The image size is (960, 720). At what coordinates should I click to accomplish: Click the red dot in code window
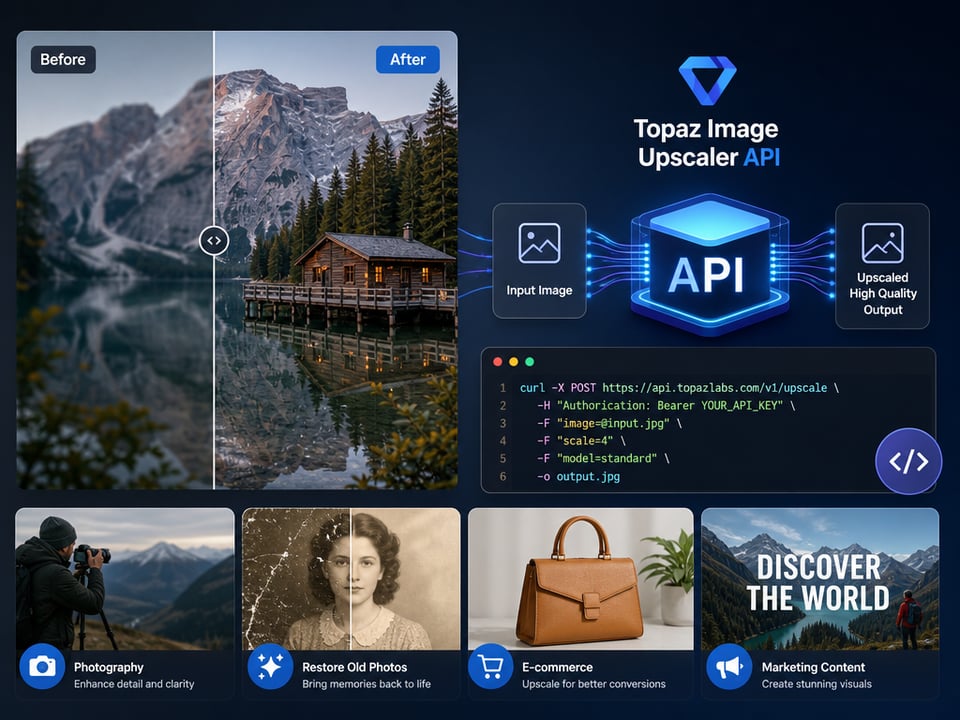pyautogui.click(x=498, y=362)
